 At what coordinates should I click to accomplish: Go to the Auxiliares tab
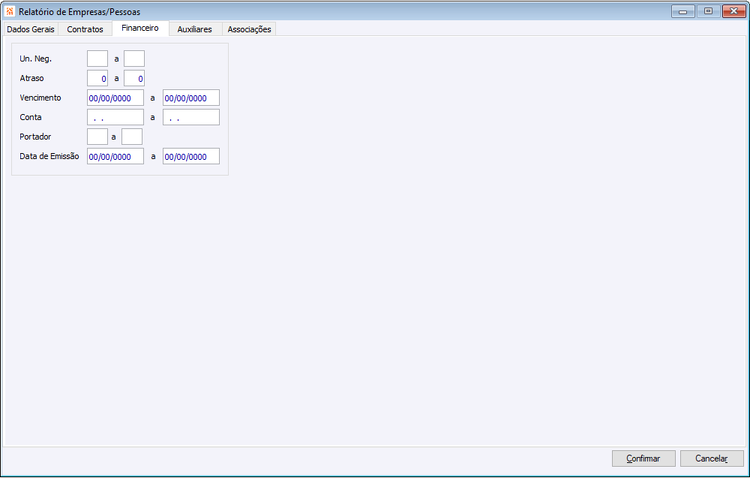[x=195, y=29]
